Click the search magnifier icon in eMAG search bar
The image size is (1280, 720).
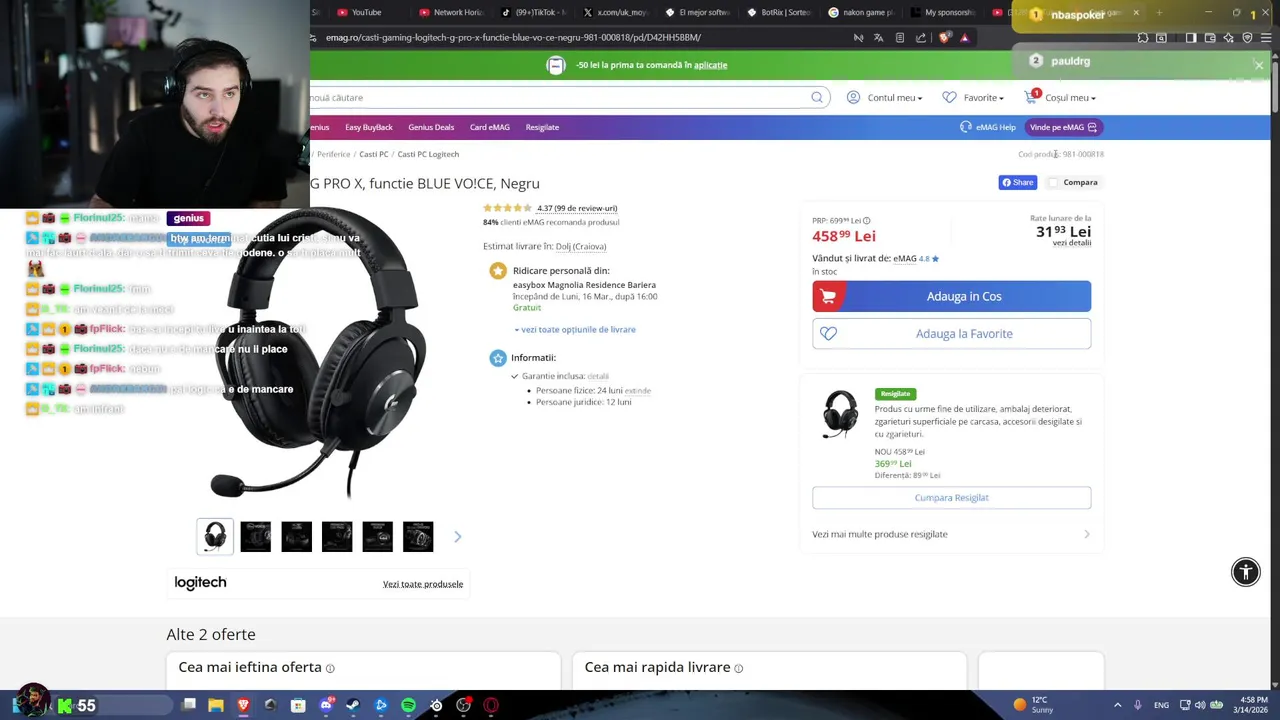pos(817,97)
